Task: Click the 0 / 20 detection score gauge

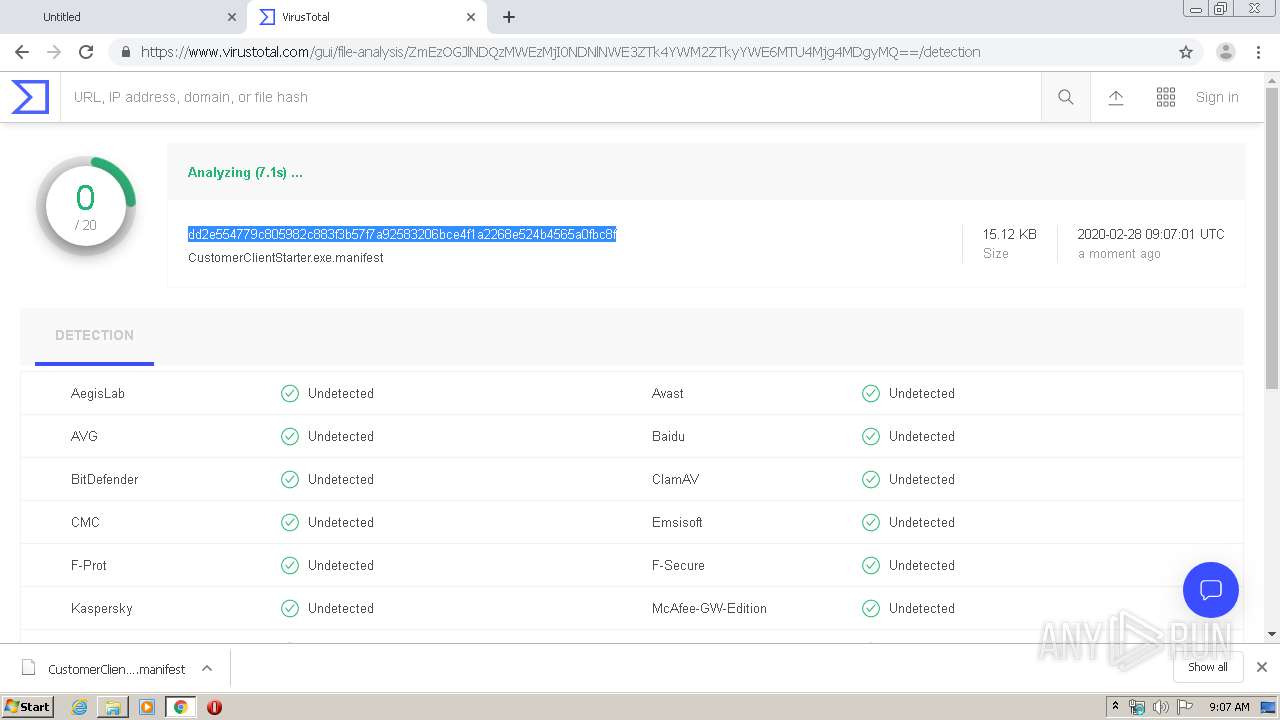Action: click(x=86, y=206)
